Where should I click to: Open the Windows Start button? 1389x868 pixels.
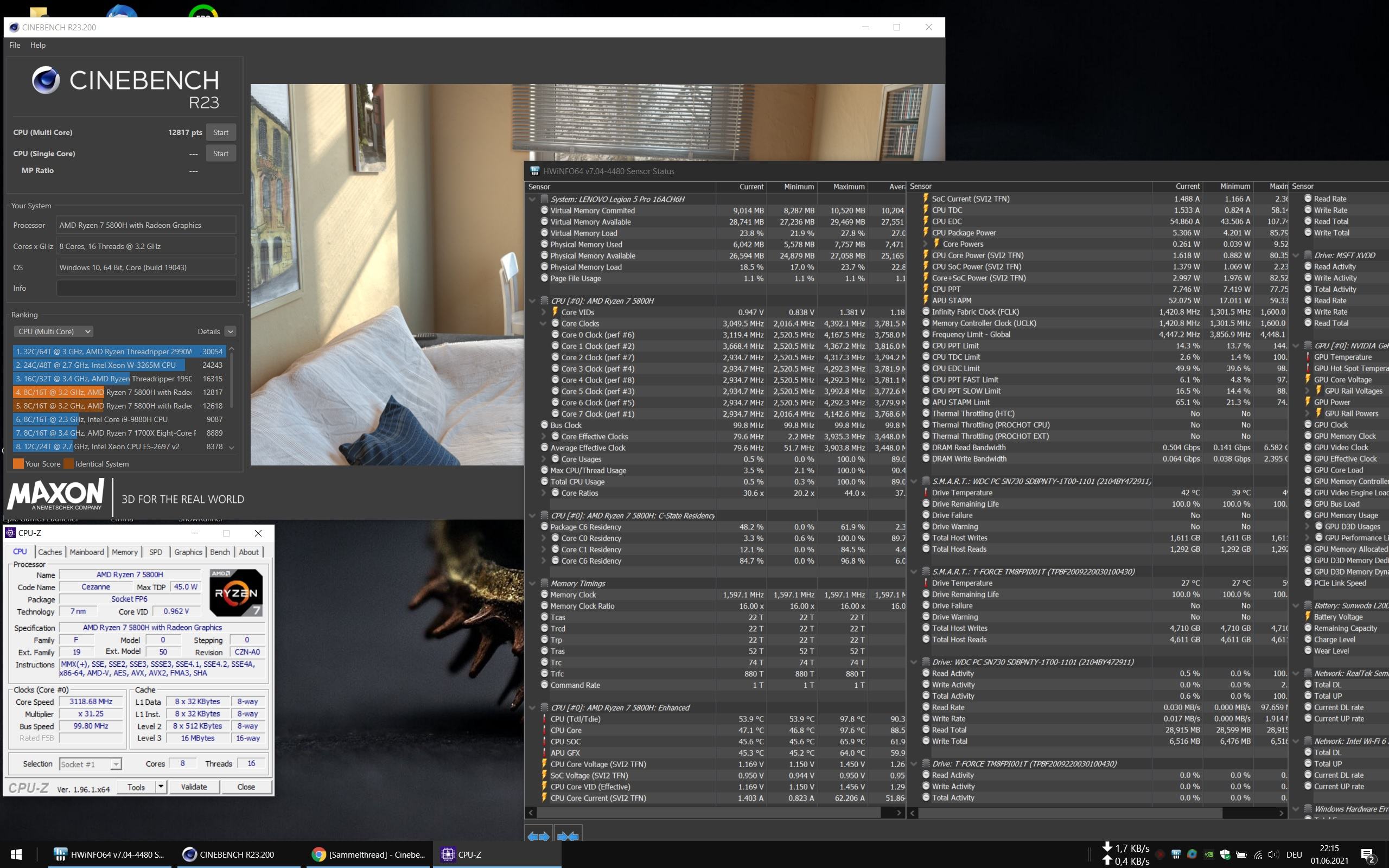(16, 854)
